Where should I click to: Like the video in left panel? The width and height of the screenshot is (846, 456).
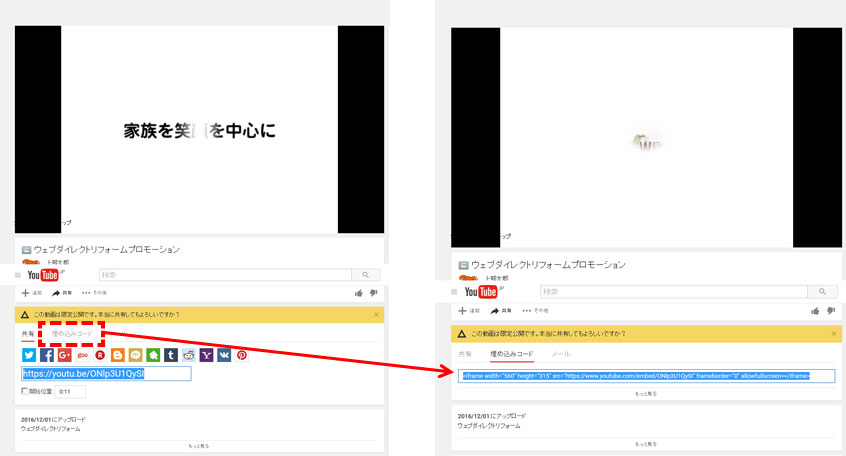[x=358, y=293]
